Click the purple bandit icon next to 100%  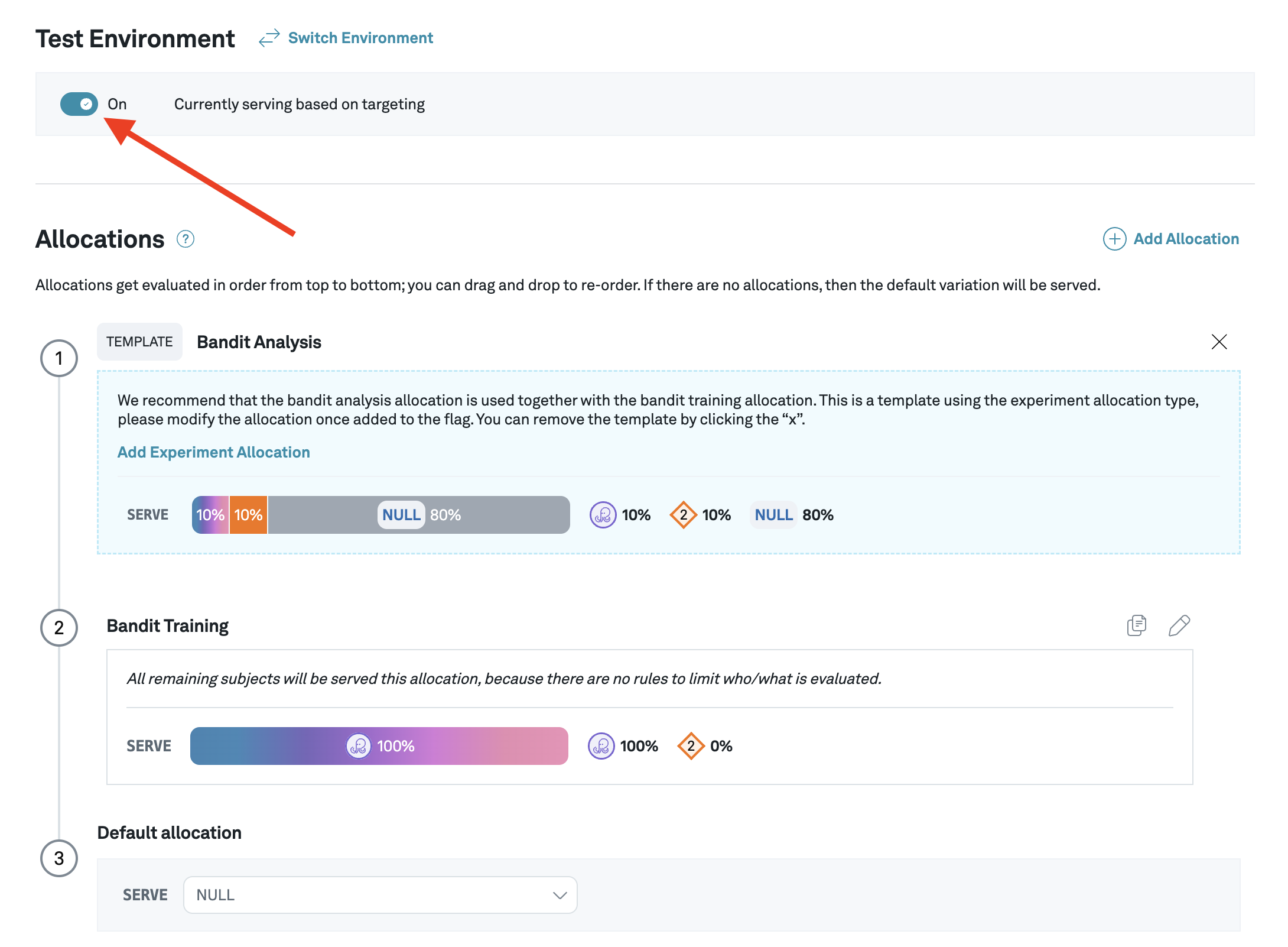(601, 746)
